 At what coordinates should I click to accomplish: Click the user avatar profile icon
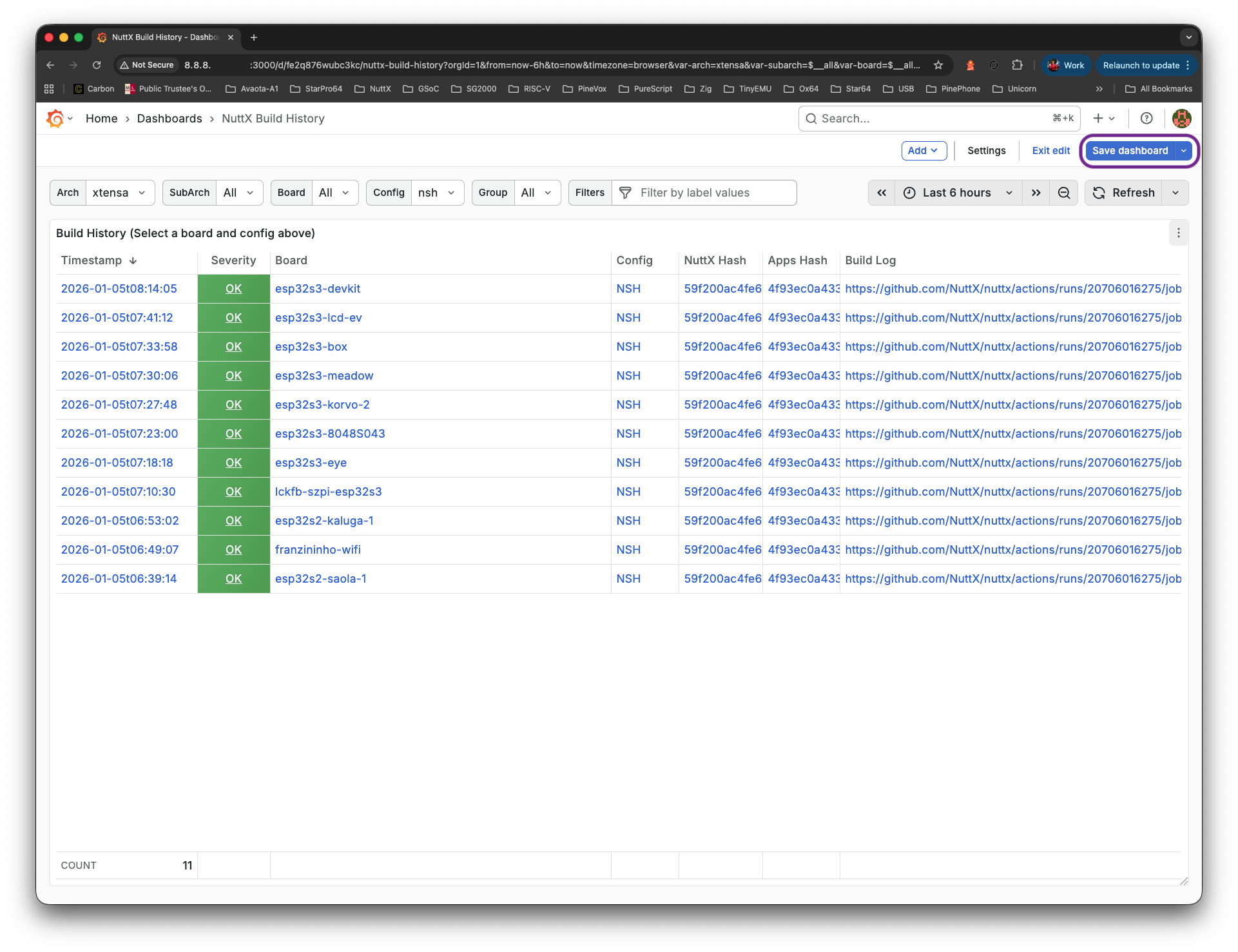(1183, 119)
